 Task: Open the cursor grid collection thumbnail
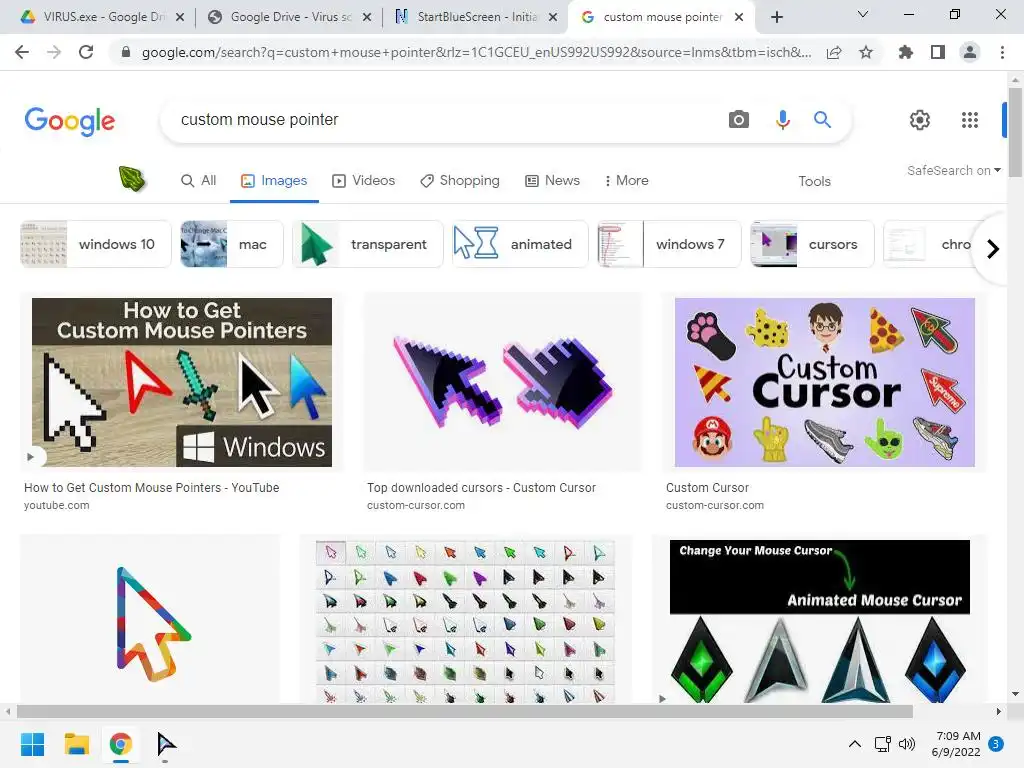[x=465, y=621]
